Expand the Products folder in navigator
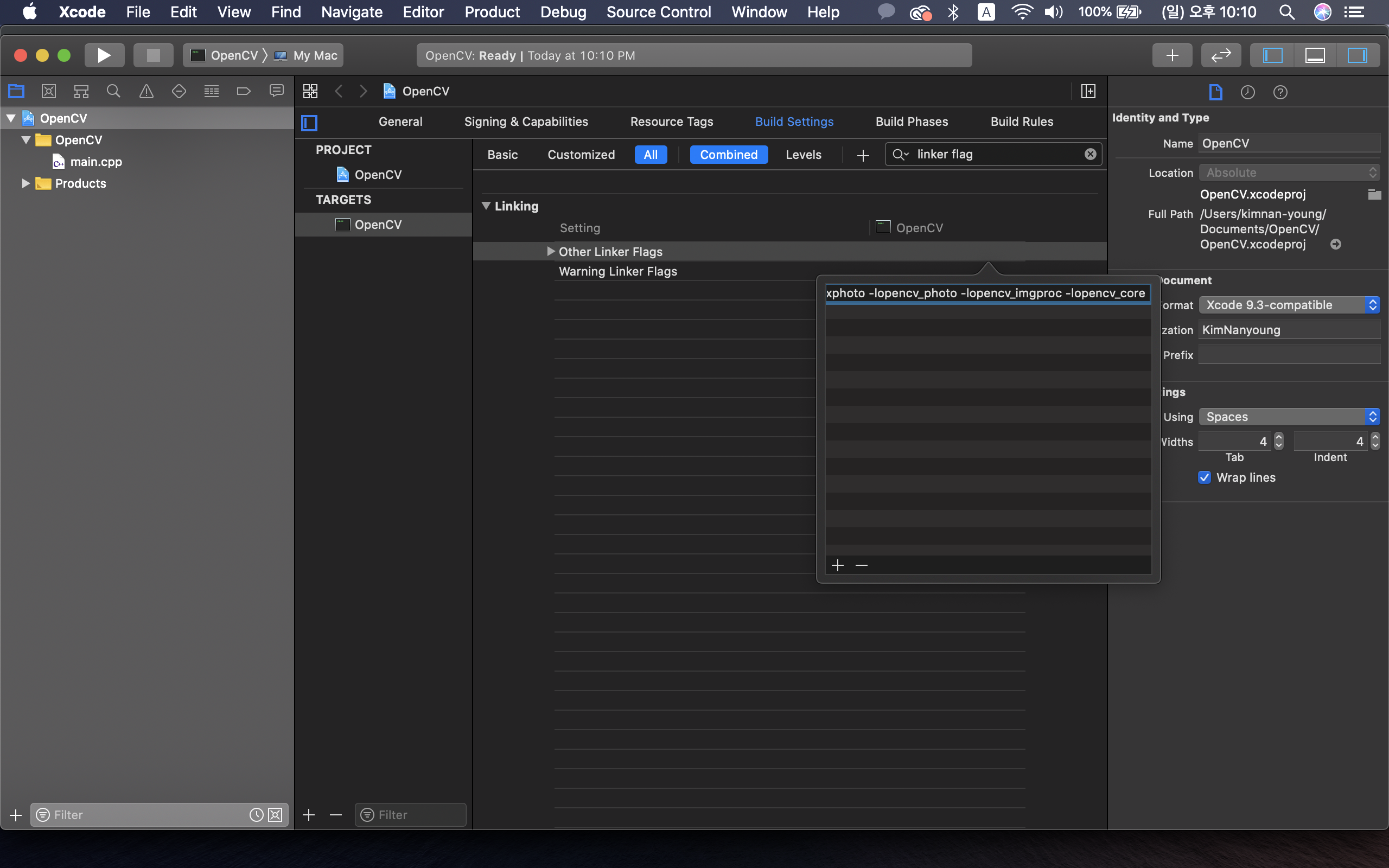Viewport: 1389px width, 868px height. coord(26,184)
